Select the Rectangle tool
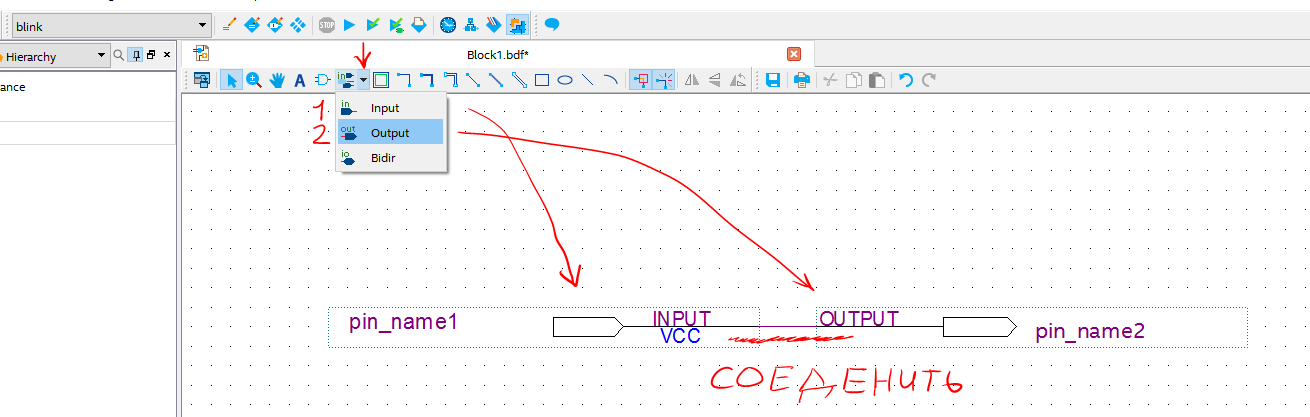 click(x=542, y=80)
